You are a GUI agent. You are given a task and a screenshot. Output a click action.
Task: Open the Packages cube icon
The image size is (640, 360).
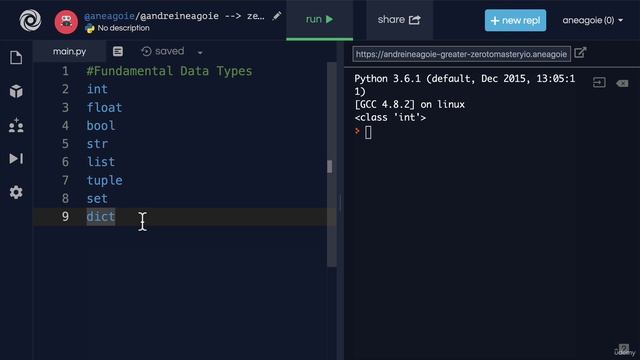click(16, 91)
